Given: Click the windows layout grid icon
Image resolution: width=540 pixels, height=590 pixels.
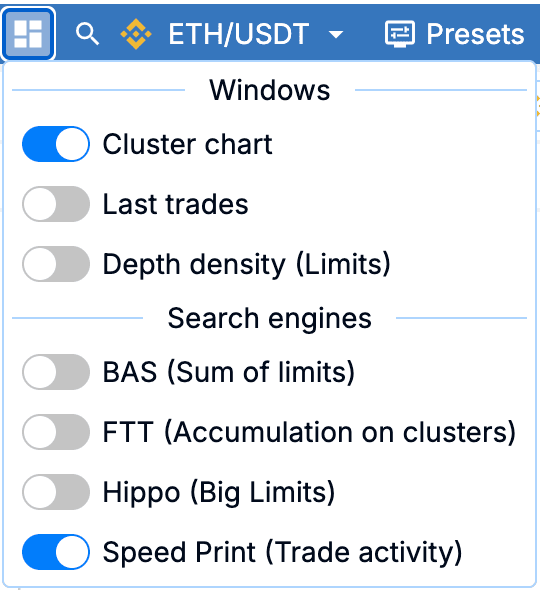Looking at the screenshot, I should tap(28, 34).
